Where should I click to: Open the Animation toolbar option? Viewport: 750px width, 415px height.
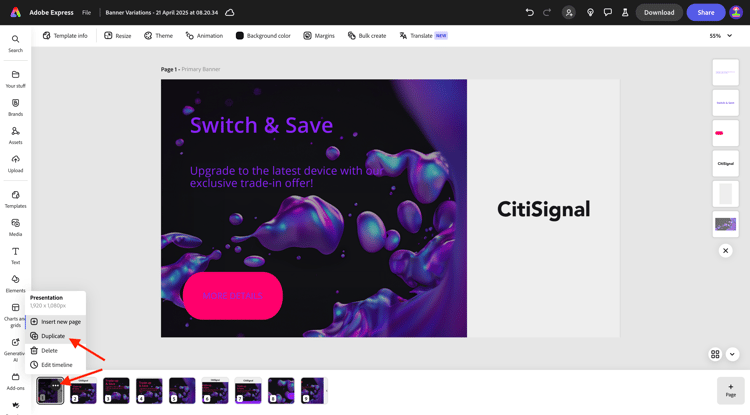pos(204,35)
